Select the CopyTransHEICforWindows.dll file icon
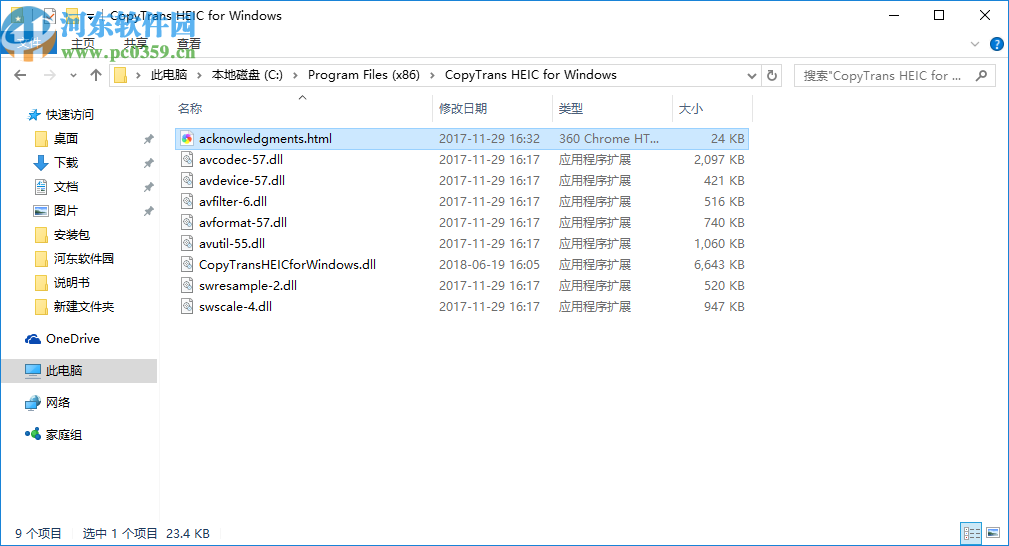This screenshot has width=1009, height=546. (x=187, y=265)
